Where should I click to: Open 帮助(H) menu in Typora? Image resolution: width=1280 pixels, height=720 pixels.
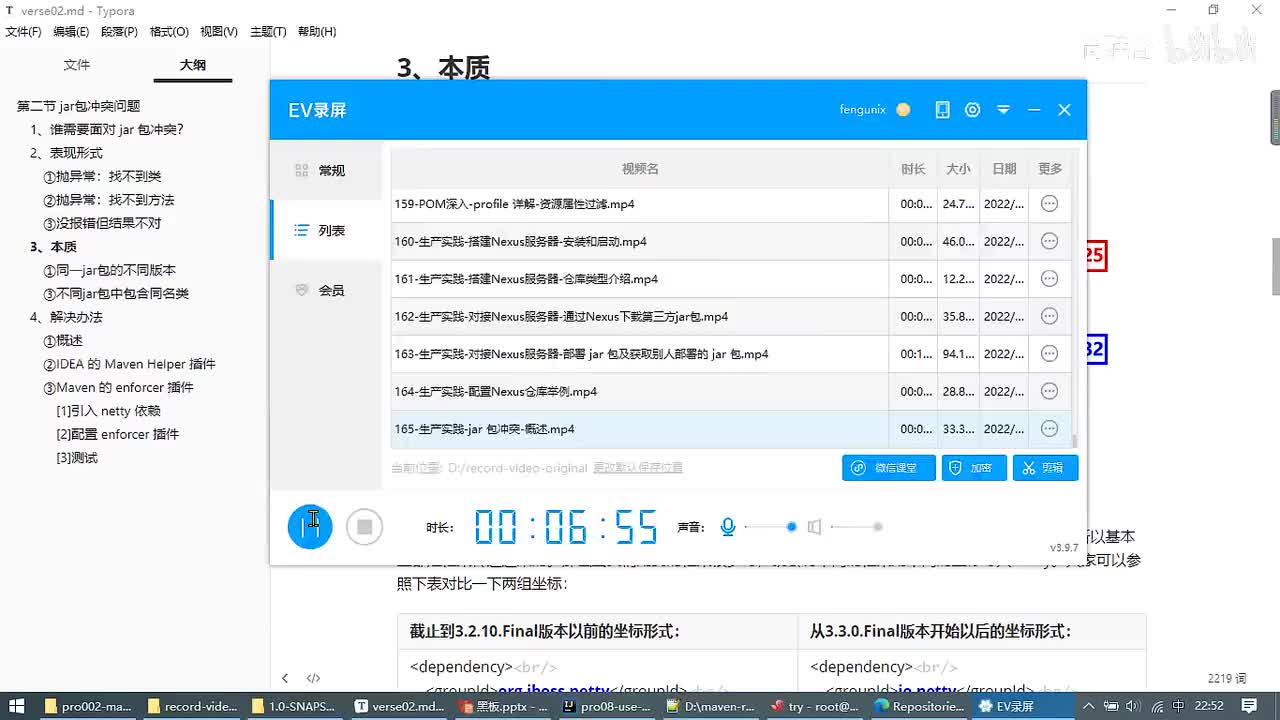pos(317,32)
